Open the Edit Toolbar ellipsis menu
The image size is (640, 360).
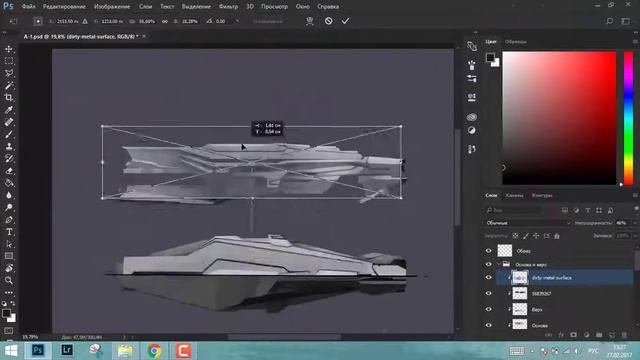point(9,293)
